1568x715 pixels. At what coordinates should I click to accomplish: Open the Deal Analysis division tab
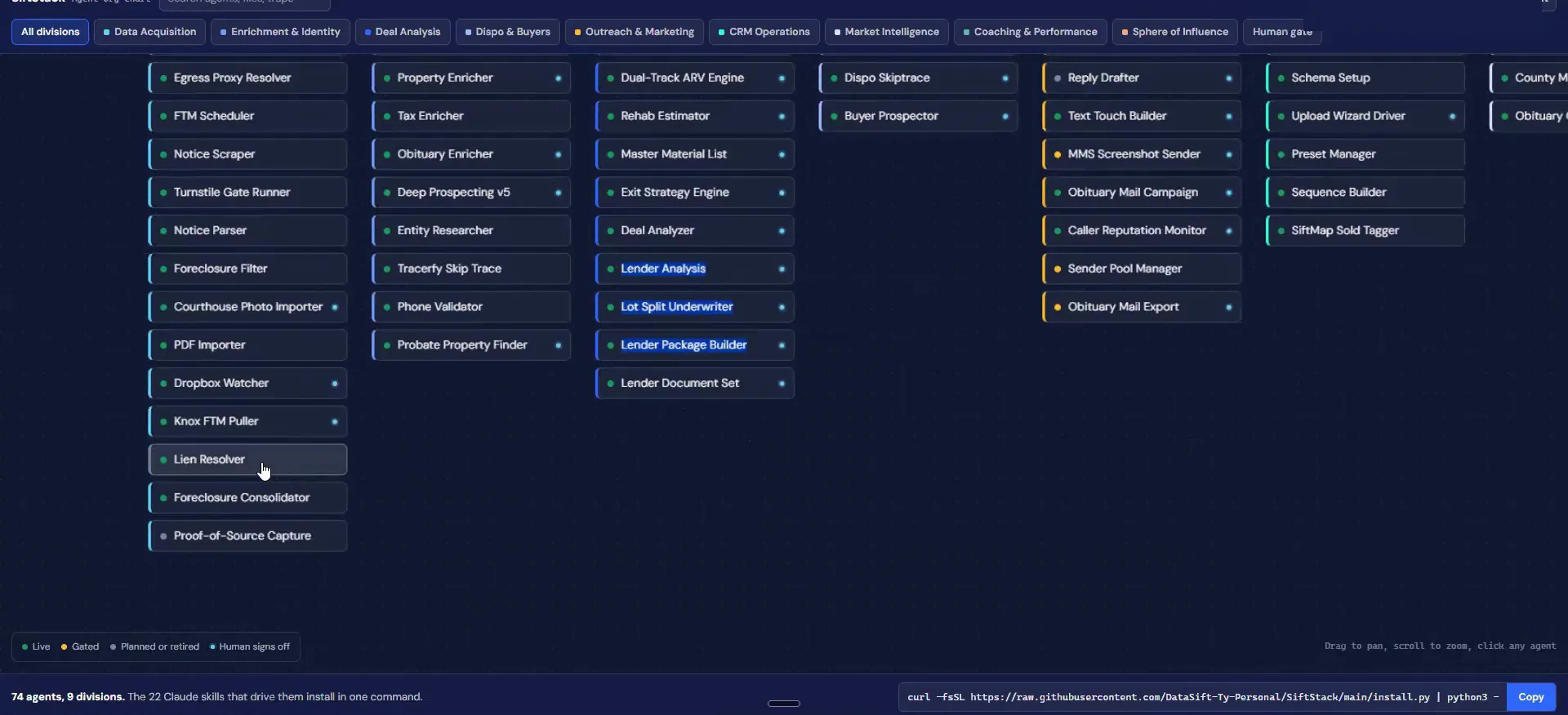[x=403, y=32]
